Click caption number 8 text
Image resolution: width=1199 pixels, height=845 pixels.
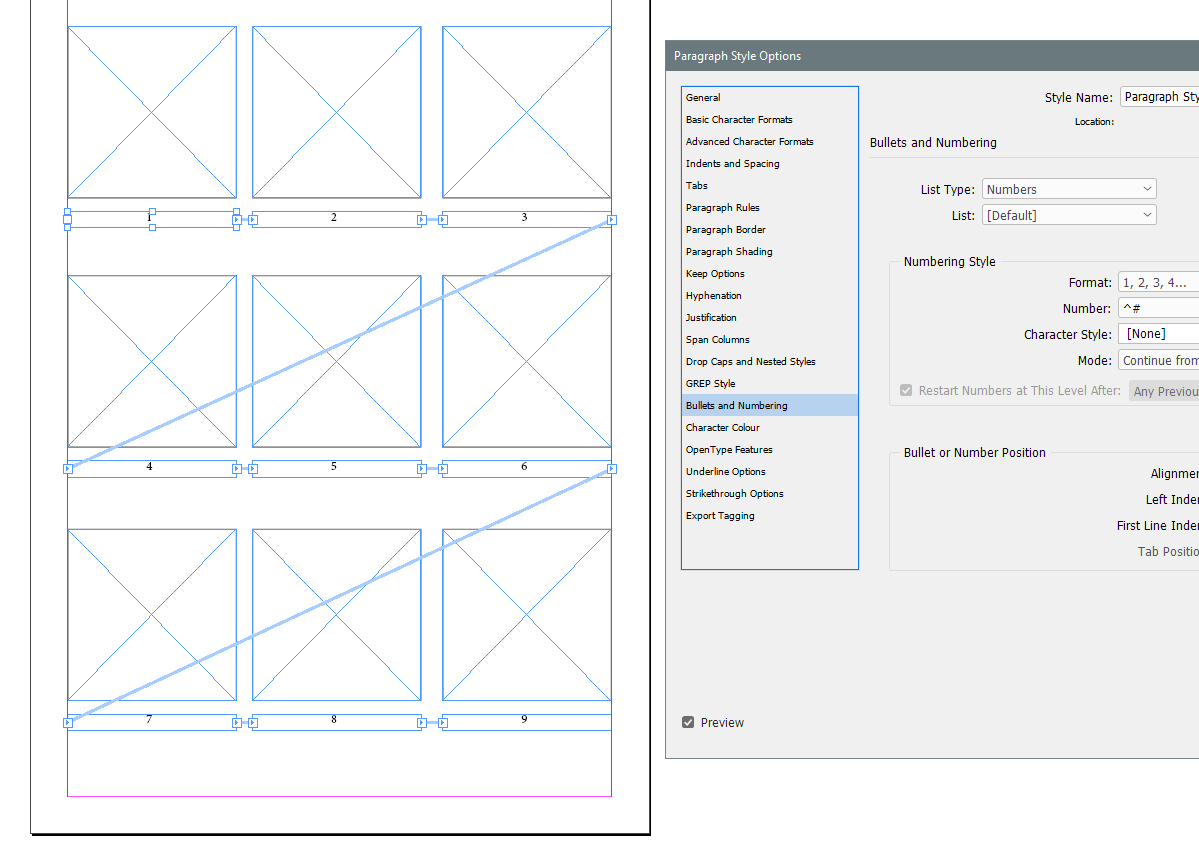tap(333, 720)
